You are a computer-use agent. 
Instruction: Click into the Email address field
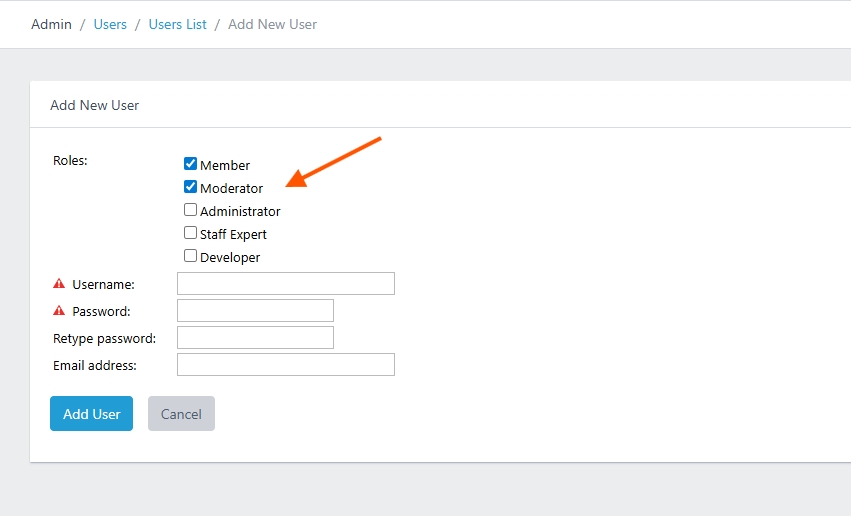pyautogui.click(x=286, y=365)
